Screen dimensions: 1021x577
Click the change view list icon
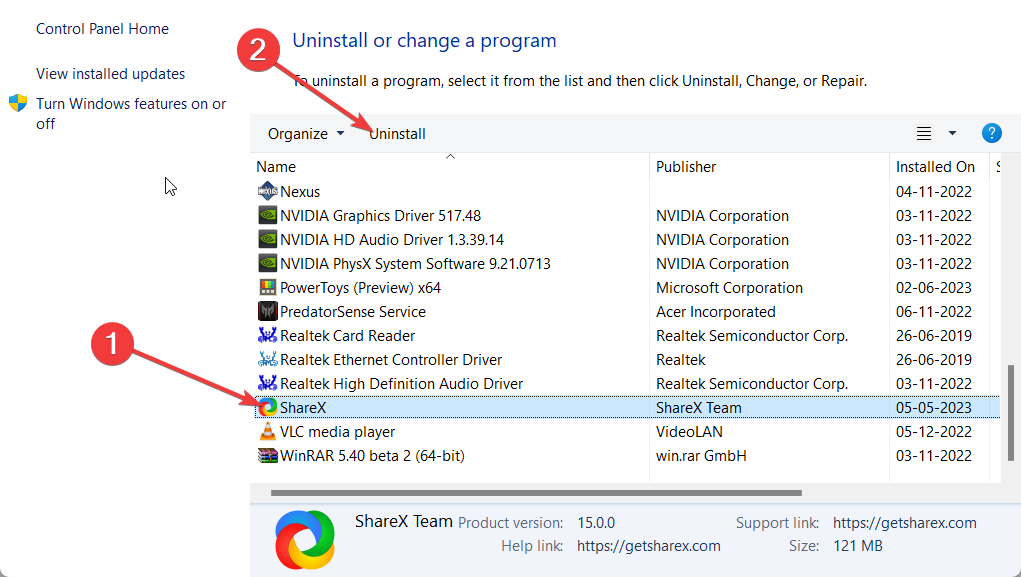click(923, 134)
